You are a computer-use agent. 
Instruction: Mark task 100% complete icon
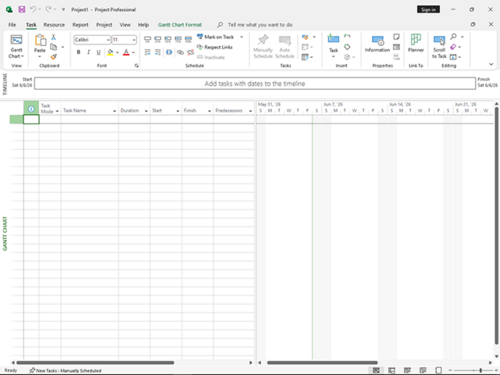pos(189,40)
